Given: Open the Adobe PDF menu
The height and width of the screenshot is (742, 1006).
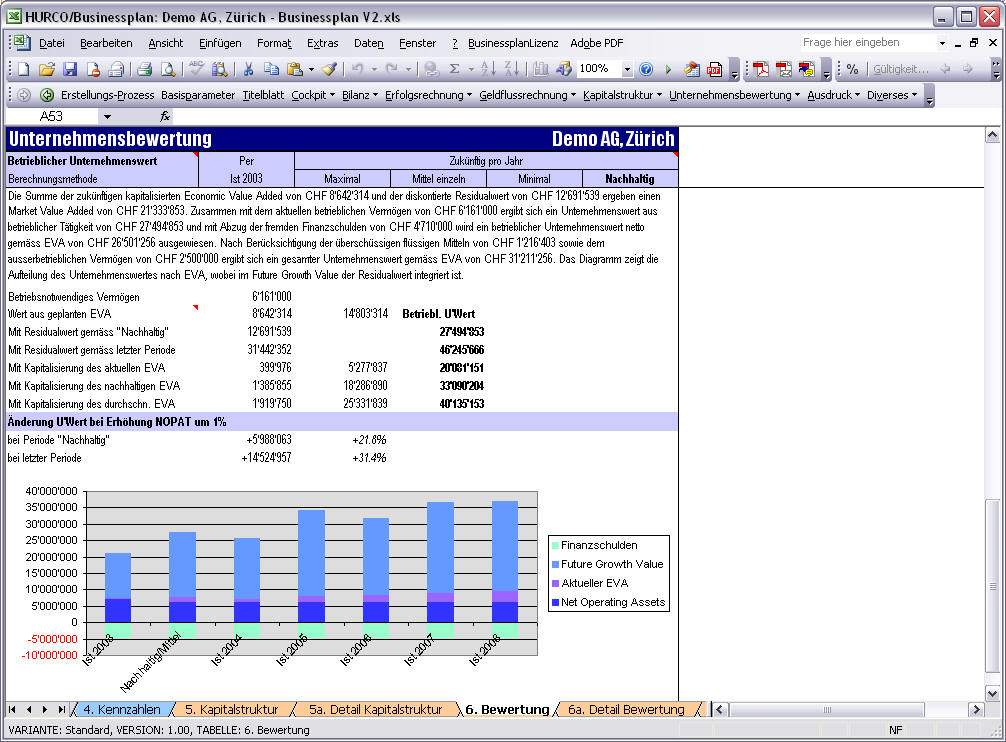Looking at the screenshot, I should [x=597, y=43].
